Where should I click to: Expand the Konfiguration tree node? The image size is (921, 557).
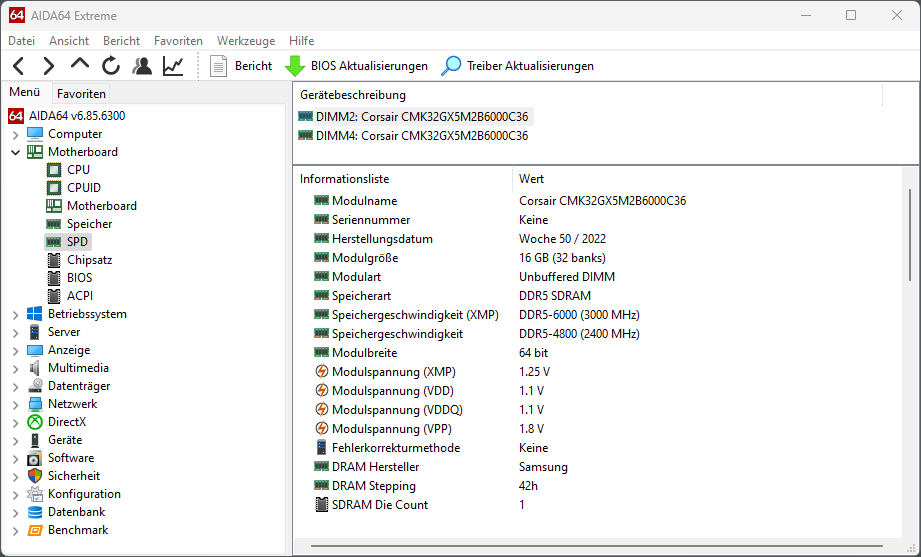point(15,495)
